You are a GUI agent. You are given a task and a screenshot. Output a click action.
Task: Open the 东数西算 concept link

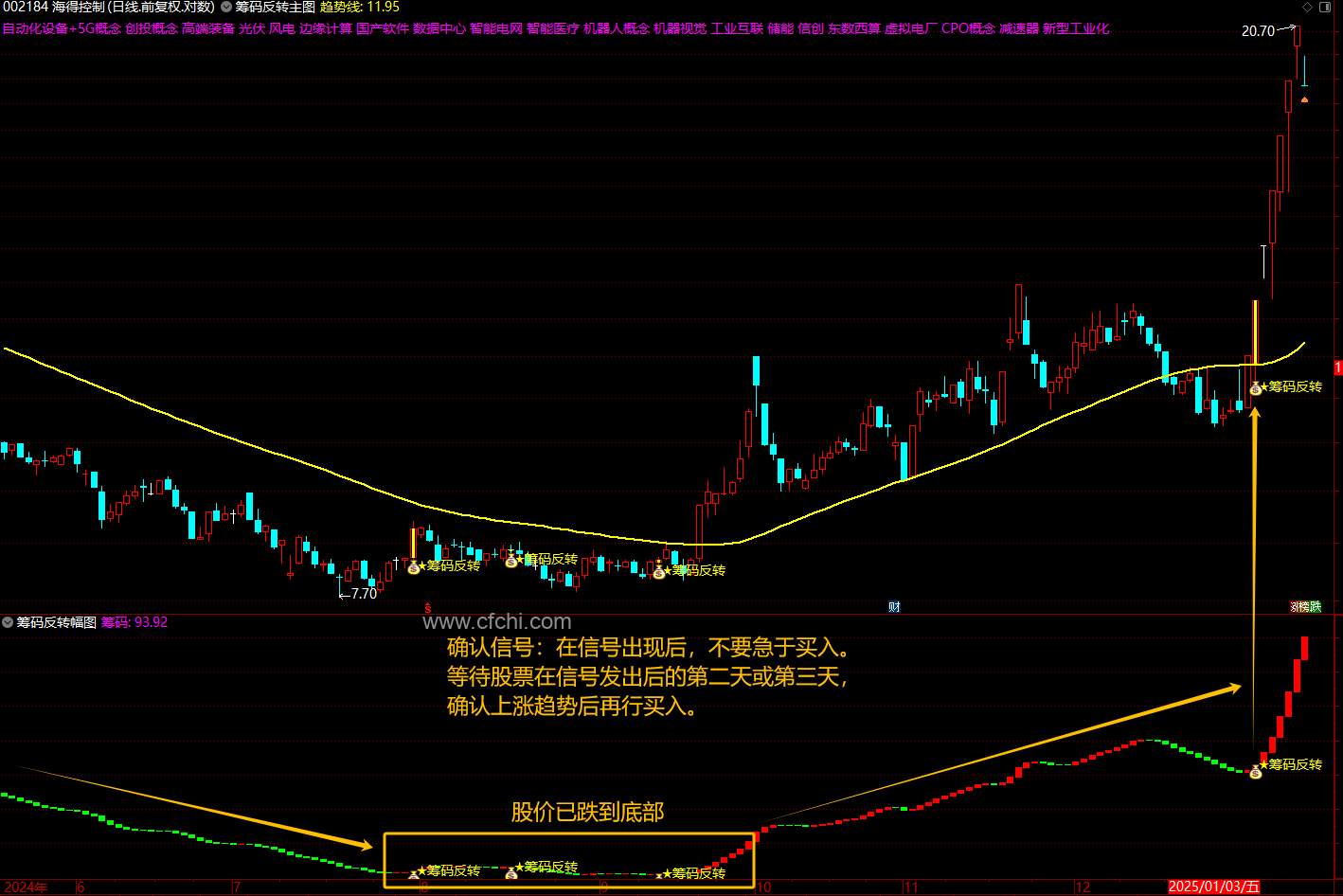tap(854, 28)
